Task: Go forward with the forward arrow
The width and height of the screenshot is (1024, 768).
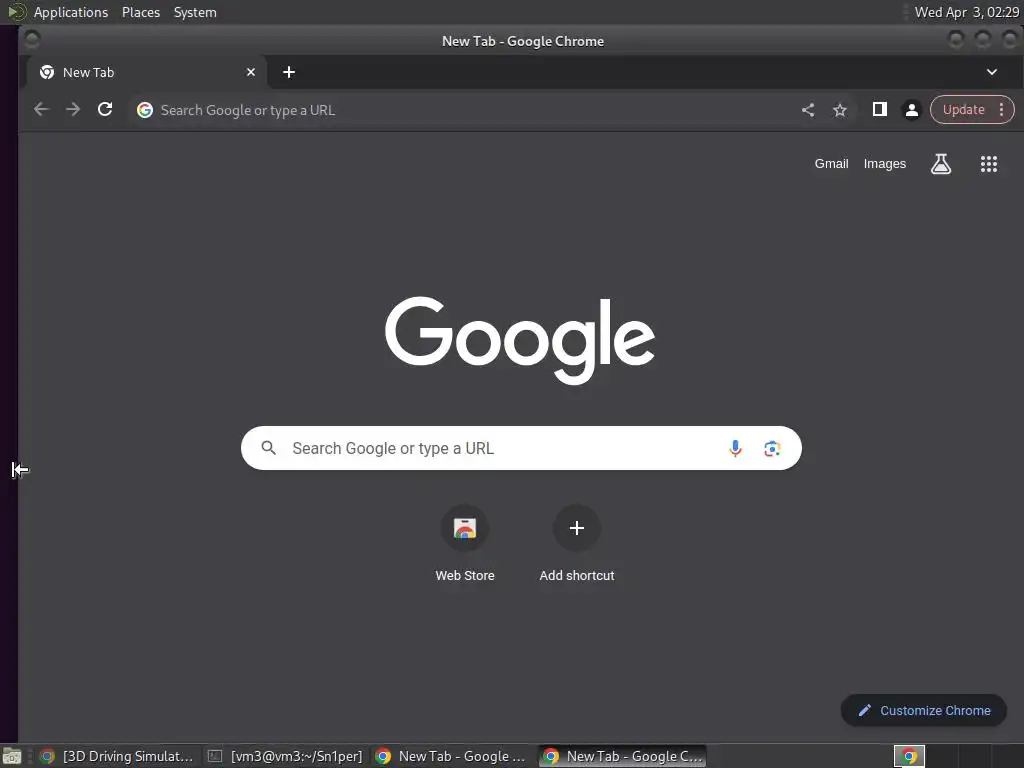Action: point(73,110)
